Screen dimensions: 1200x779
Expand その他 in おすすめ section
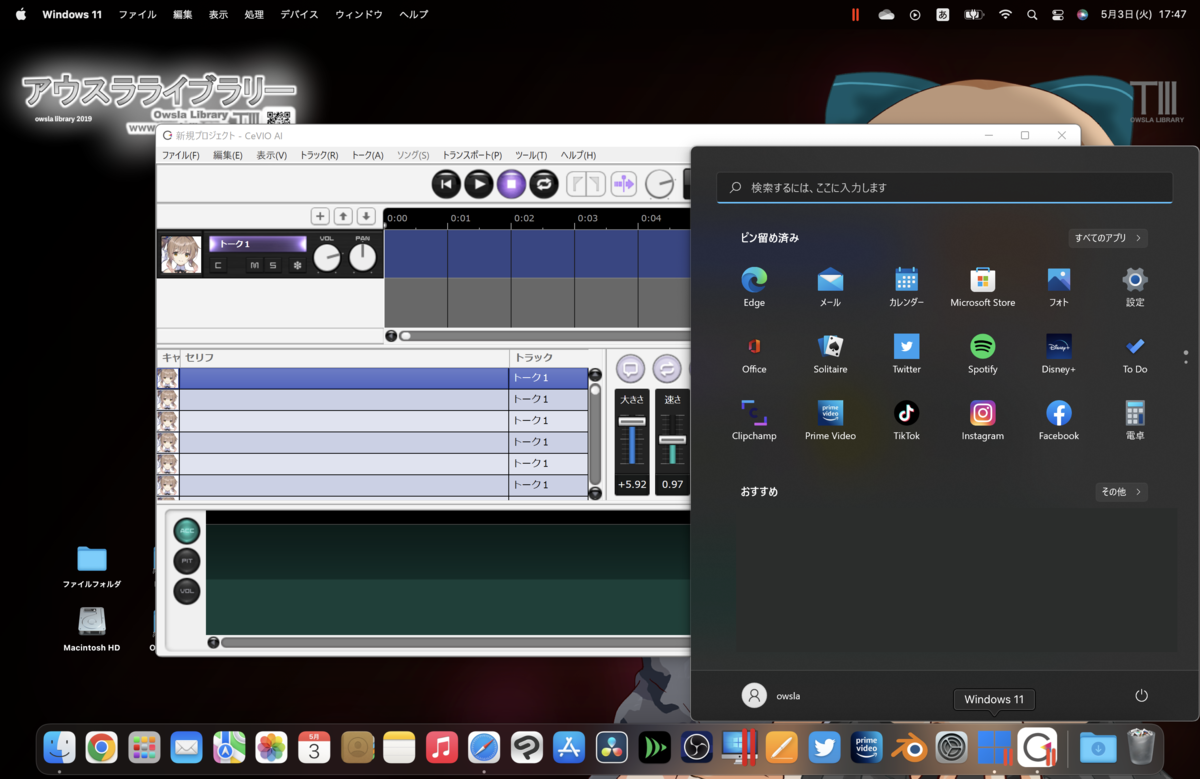point(1121,492)
